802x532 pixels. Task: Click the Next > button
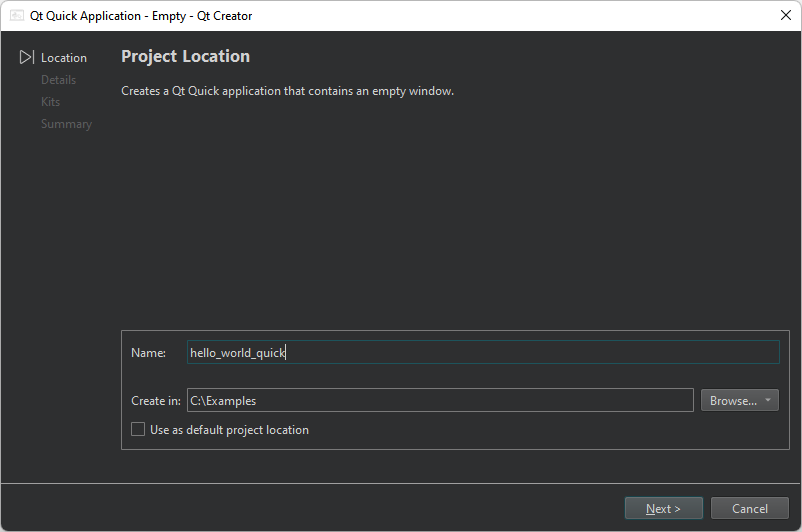coord(663,508)
